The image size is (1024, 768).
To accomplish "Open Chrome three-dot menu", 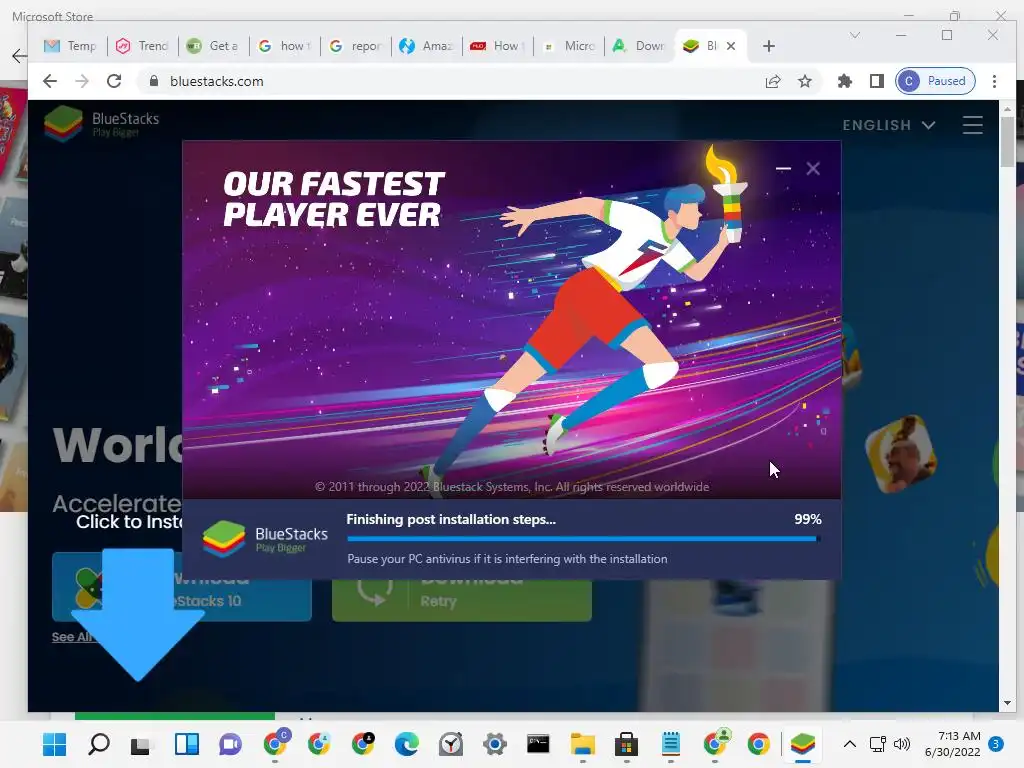I will tap(994, 81).
